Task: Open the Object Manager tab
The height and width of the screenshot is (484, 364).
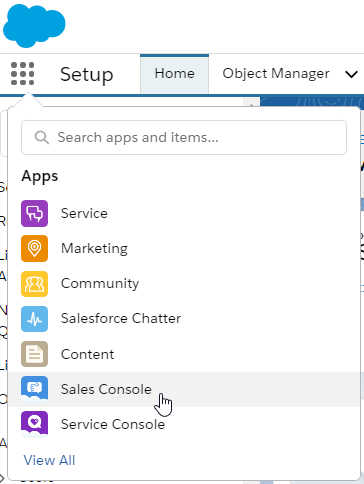Action: point(276,74)
